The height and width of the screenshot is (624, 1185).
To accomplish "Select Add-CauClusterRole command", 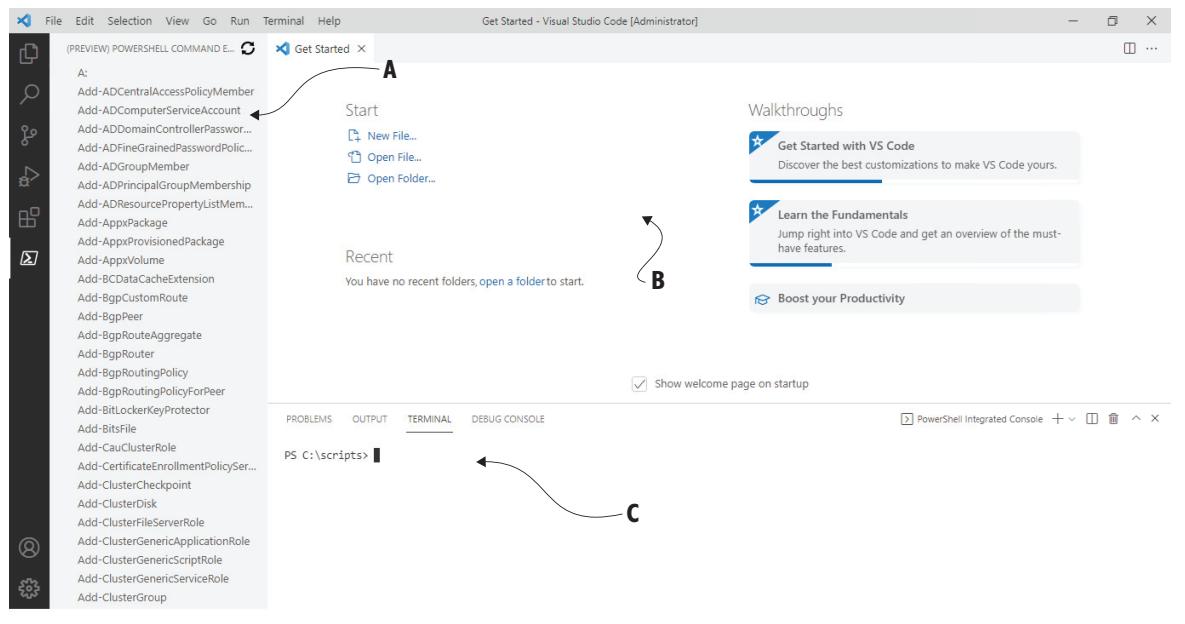I will [126, 447].
